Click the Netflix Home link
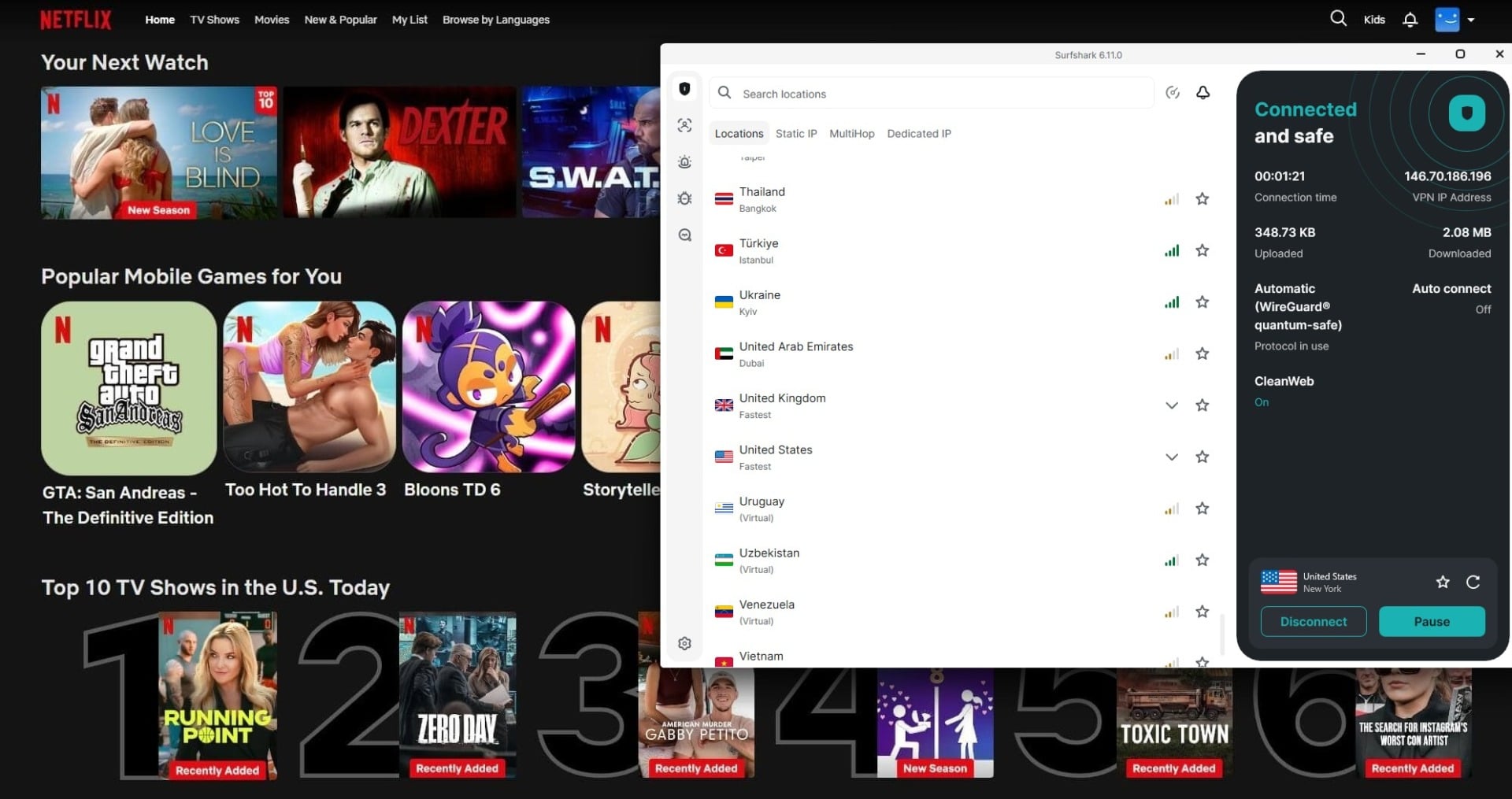The image size is (1512, 799). [160, 20]
